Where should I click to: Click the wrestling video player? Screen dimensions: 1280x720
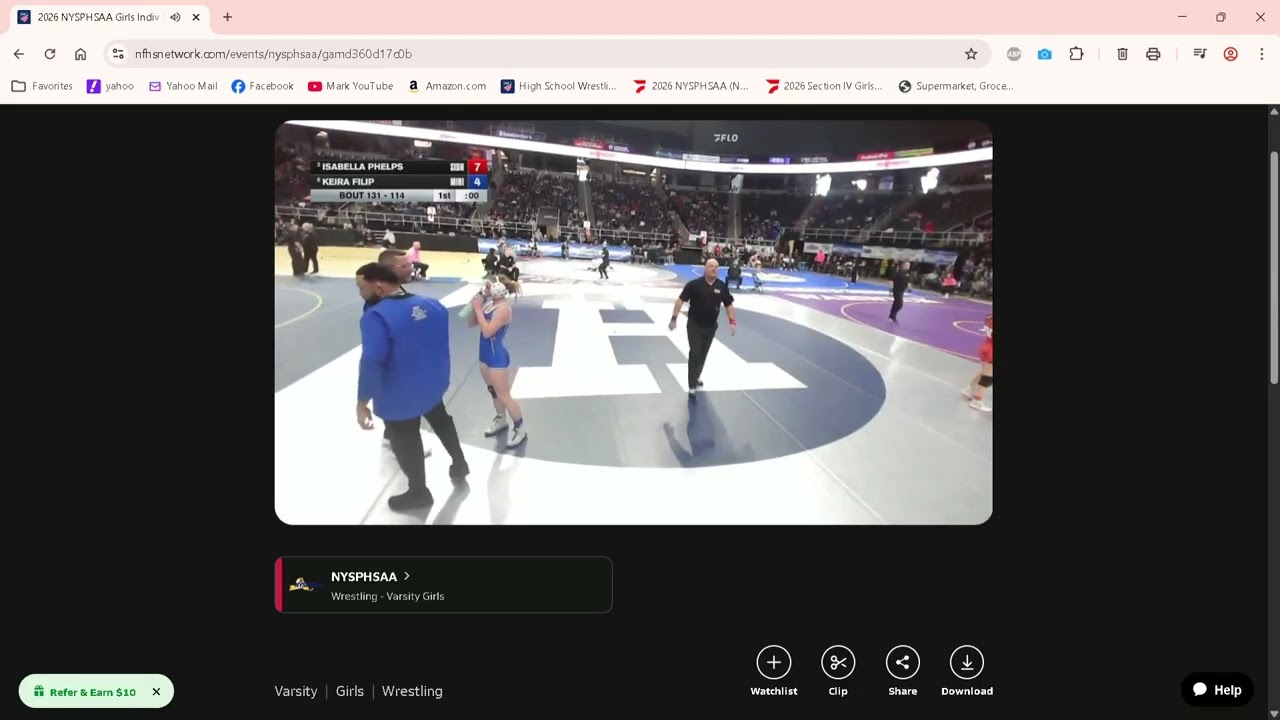coord(634,322)
